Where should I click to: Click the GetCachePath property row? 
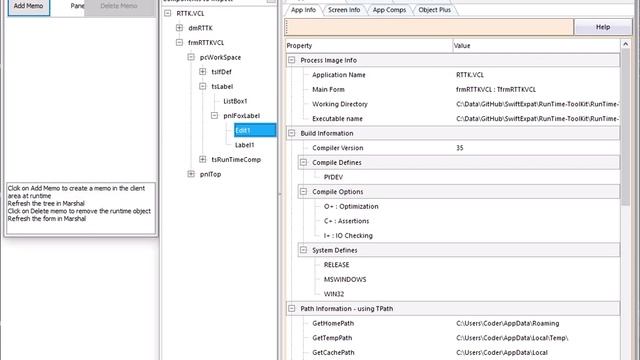pos(453,353)
